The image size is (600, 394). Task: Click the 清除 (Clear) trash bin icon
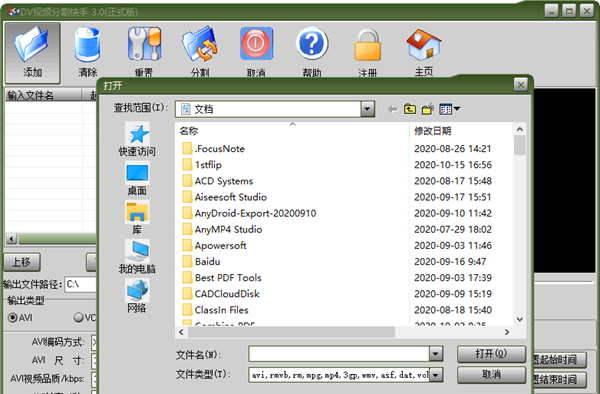pos(88,44)
